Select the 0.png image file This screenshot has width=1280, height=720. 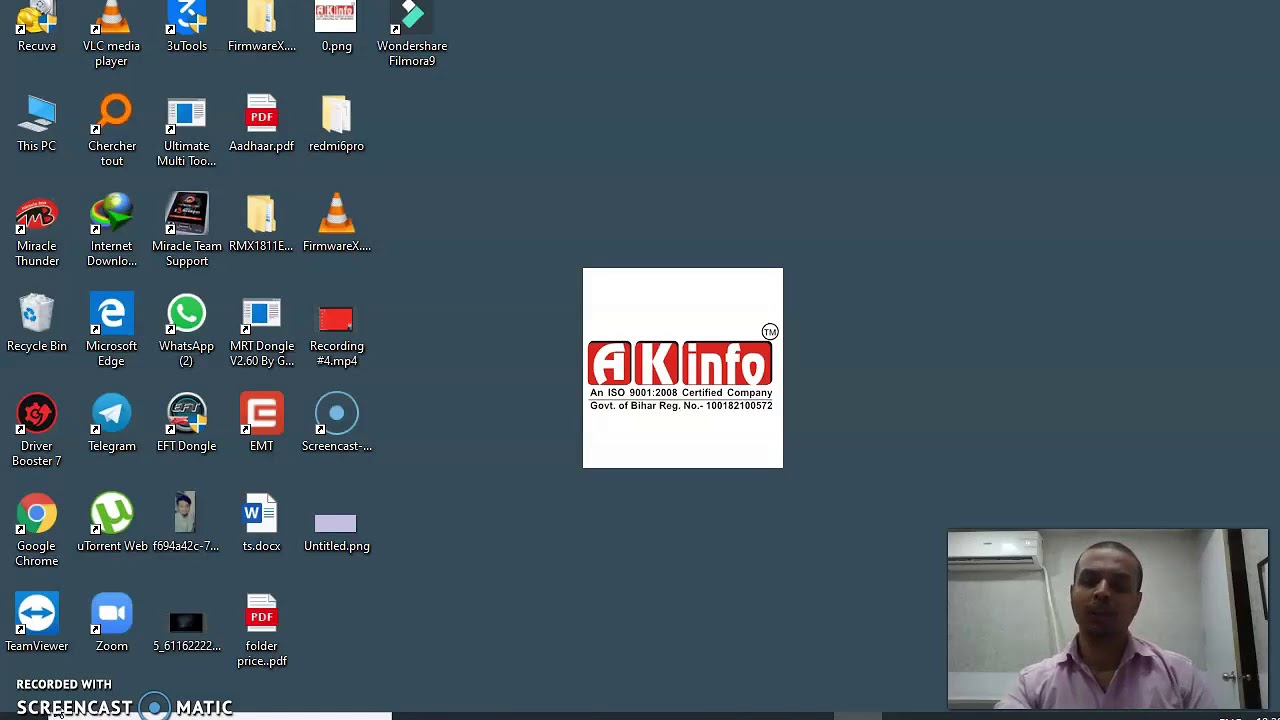[336, 27]
